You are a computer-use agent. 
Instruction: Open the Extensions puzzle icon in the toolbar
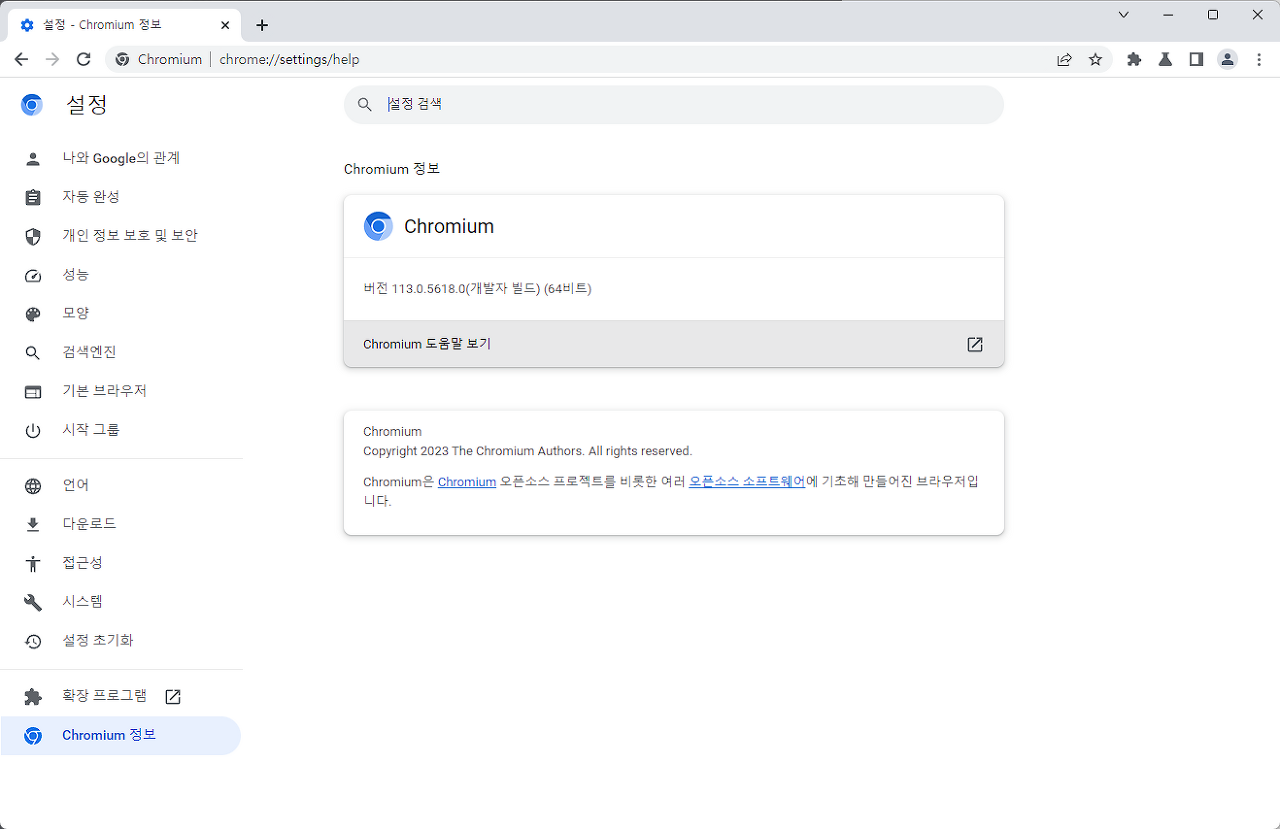(1134, 59)
